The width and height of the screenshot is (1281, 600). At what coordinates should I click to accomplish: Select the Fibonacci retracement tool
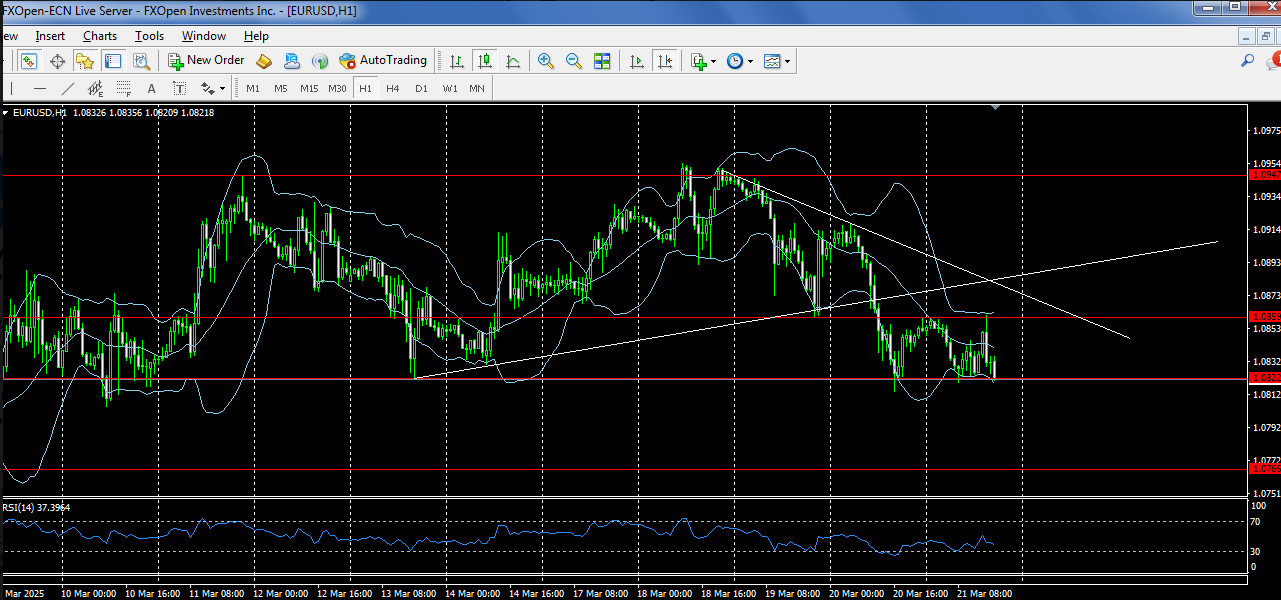pyautogui.click(x=123, y=88)
